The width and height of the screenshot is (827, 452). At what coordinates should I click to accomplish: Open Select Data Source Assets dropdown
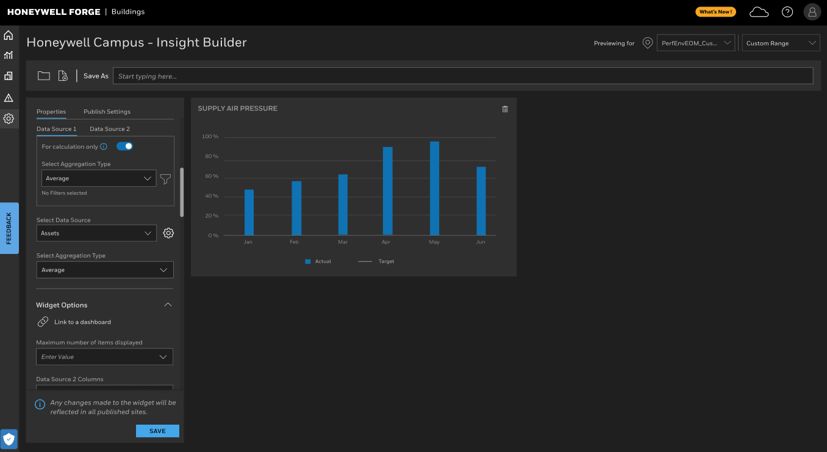pos(97,233)
